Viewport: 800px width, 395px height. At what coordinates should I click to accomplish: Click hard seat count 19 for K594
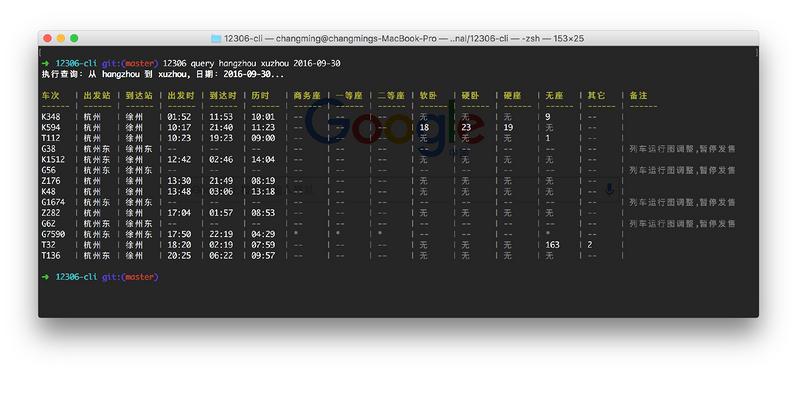pos(508,128)
